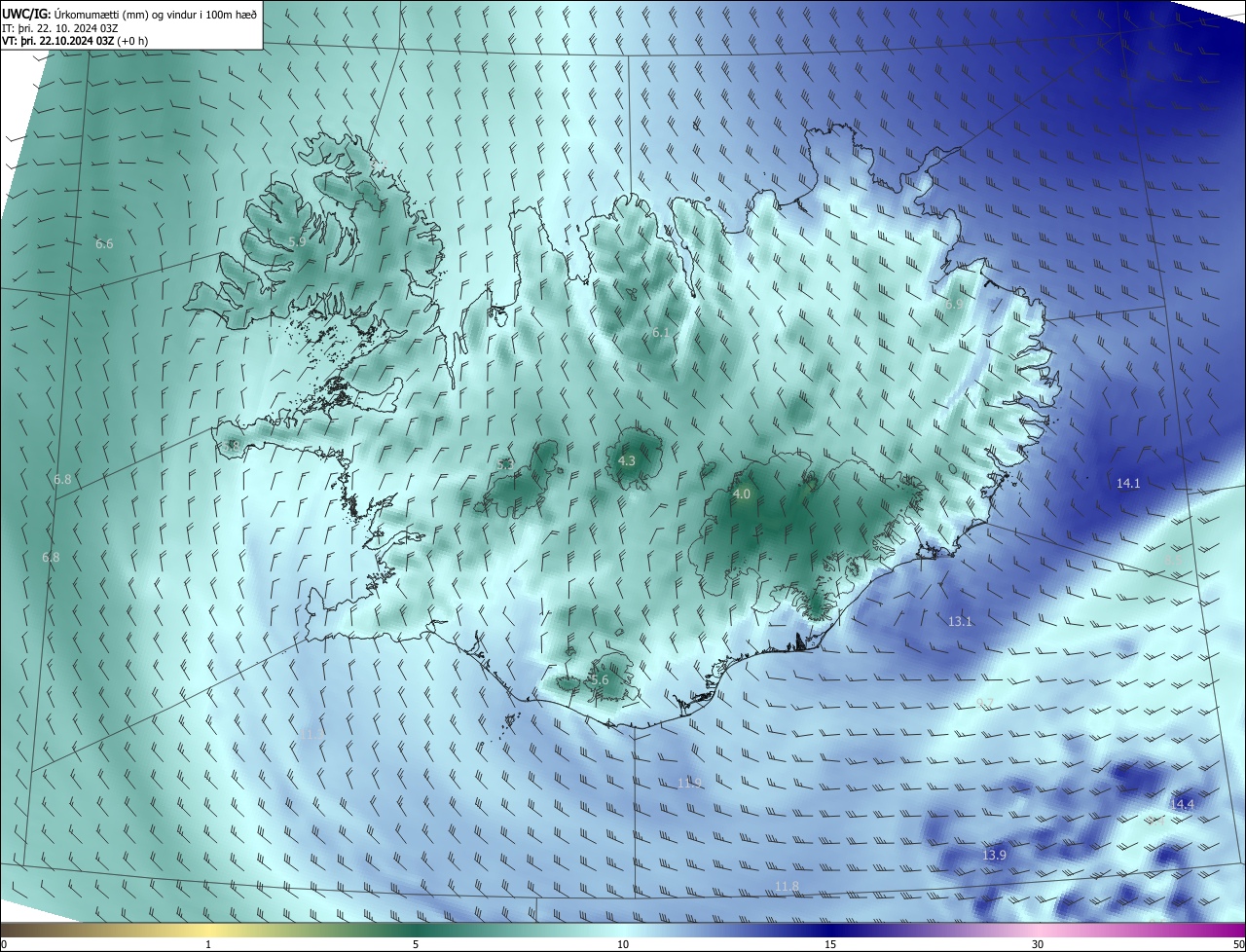Viewport: 1246px width, 952px height.
Task: Click the 4.0 value on Vatnajökull glacier
Action: (742, 494)
